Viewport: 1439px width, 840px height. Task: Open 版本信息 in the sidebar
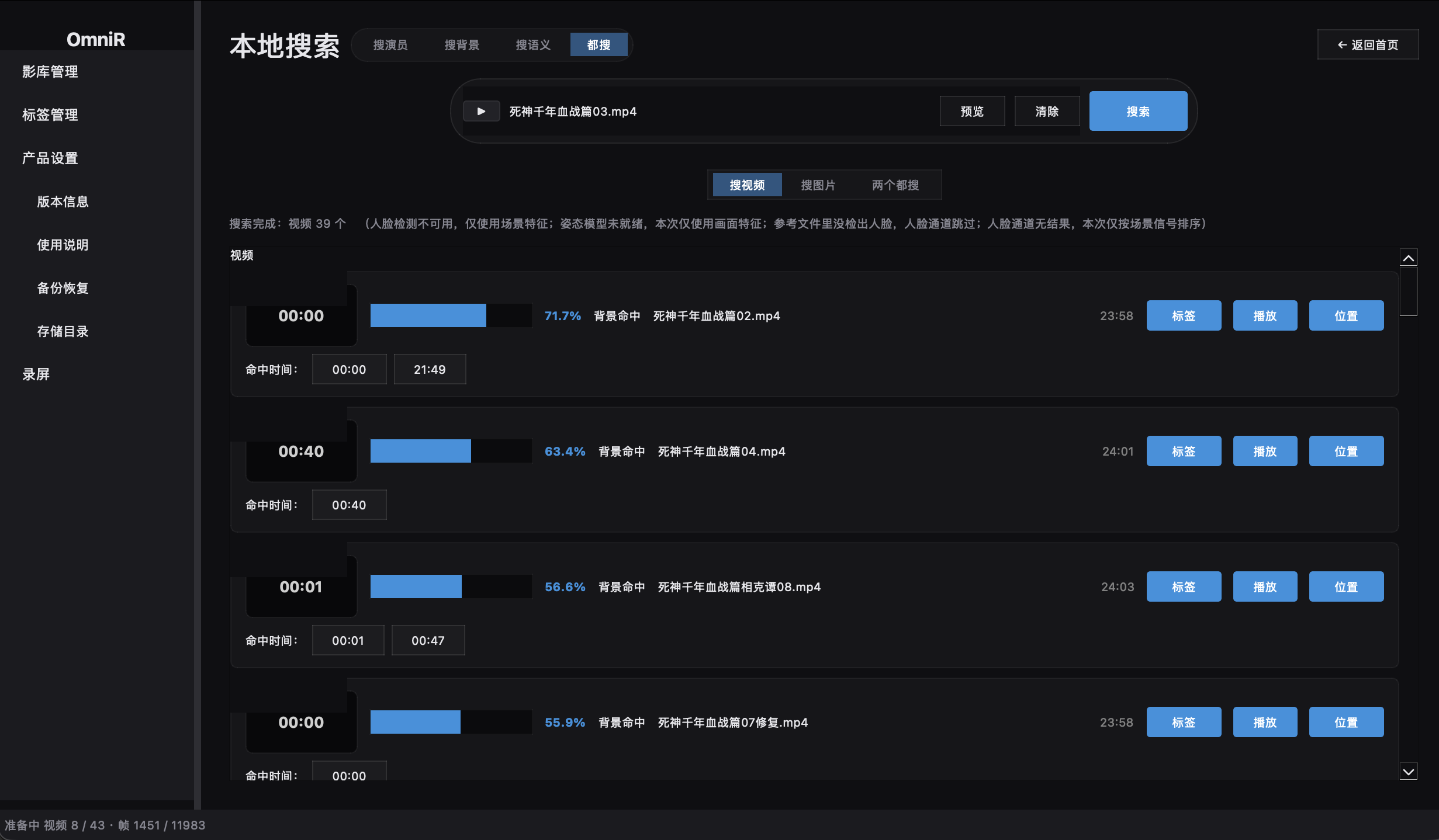click(x=63, y=202)
